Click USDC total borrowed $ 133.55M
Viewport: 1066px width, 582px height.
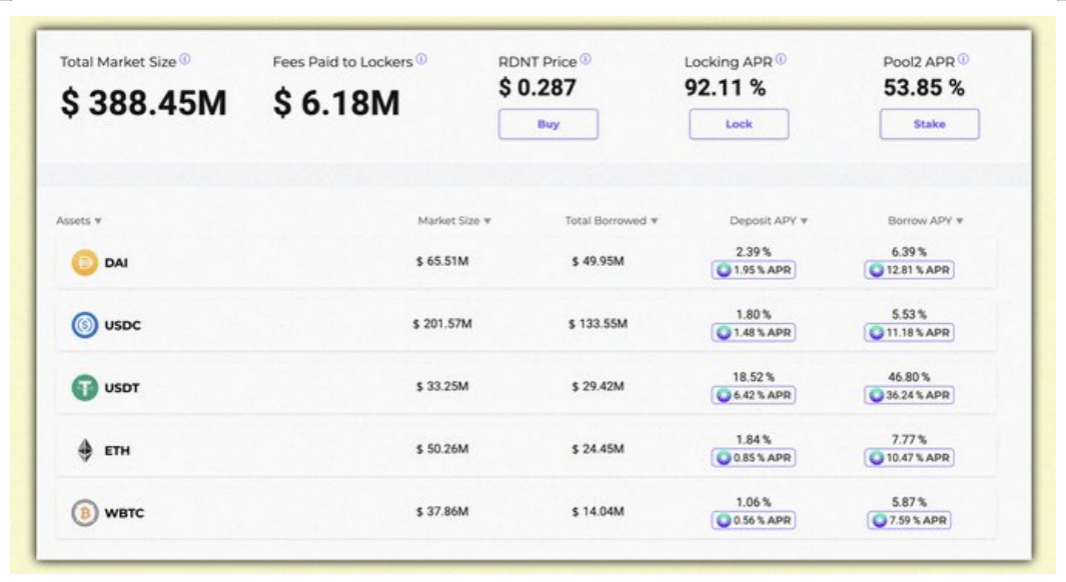click(598, 324)
